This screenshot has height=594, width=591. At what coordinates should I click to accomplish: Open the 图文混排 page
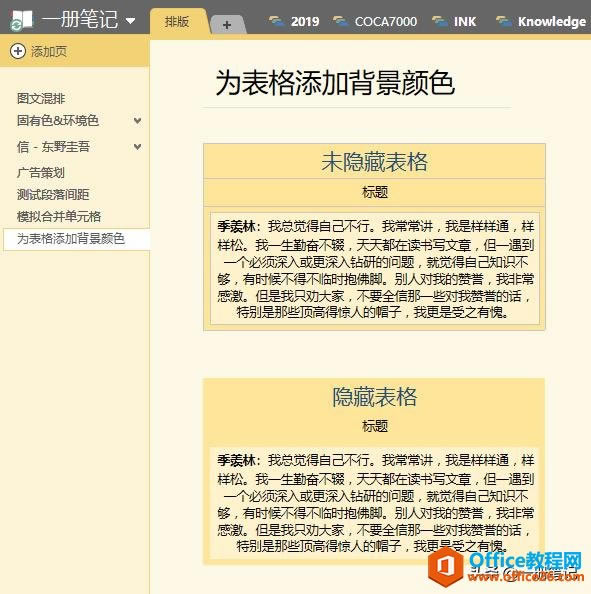[x=41, y=98]
